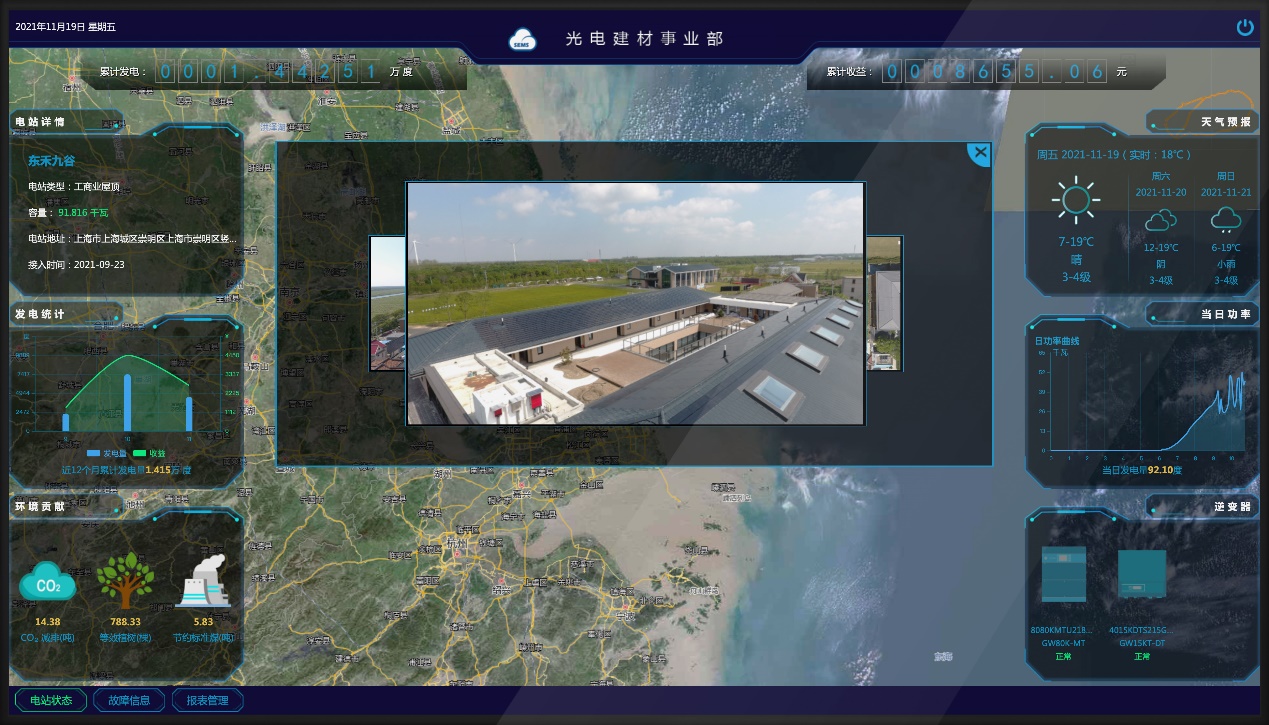This screenshot has width=1269, height=725.
Task: Click the inverter serial 8080KMTU218...
Action: click(x=1061, y=630)
